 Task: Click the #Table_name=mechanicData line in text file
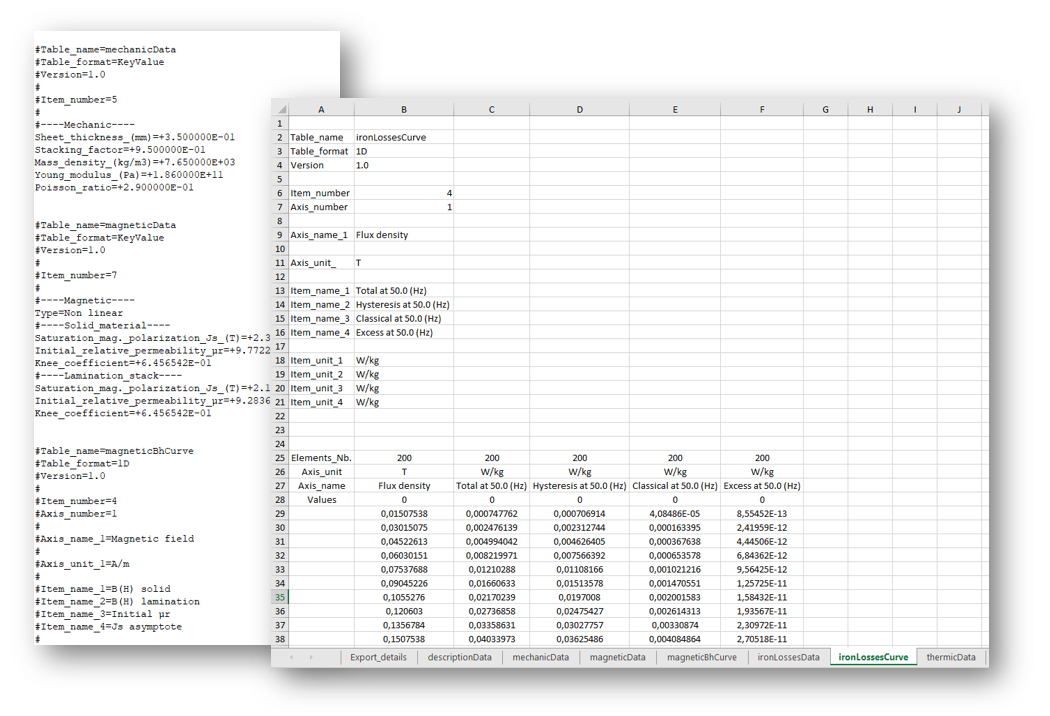(106, 50)
